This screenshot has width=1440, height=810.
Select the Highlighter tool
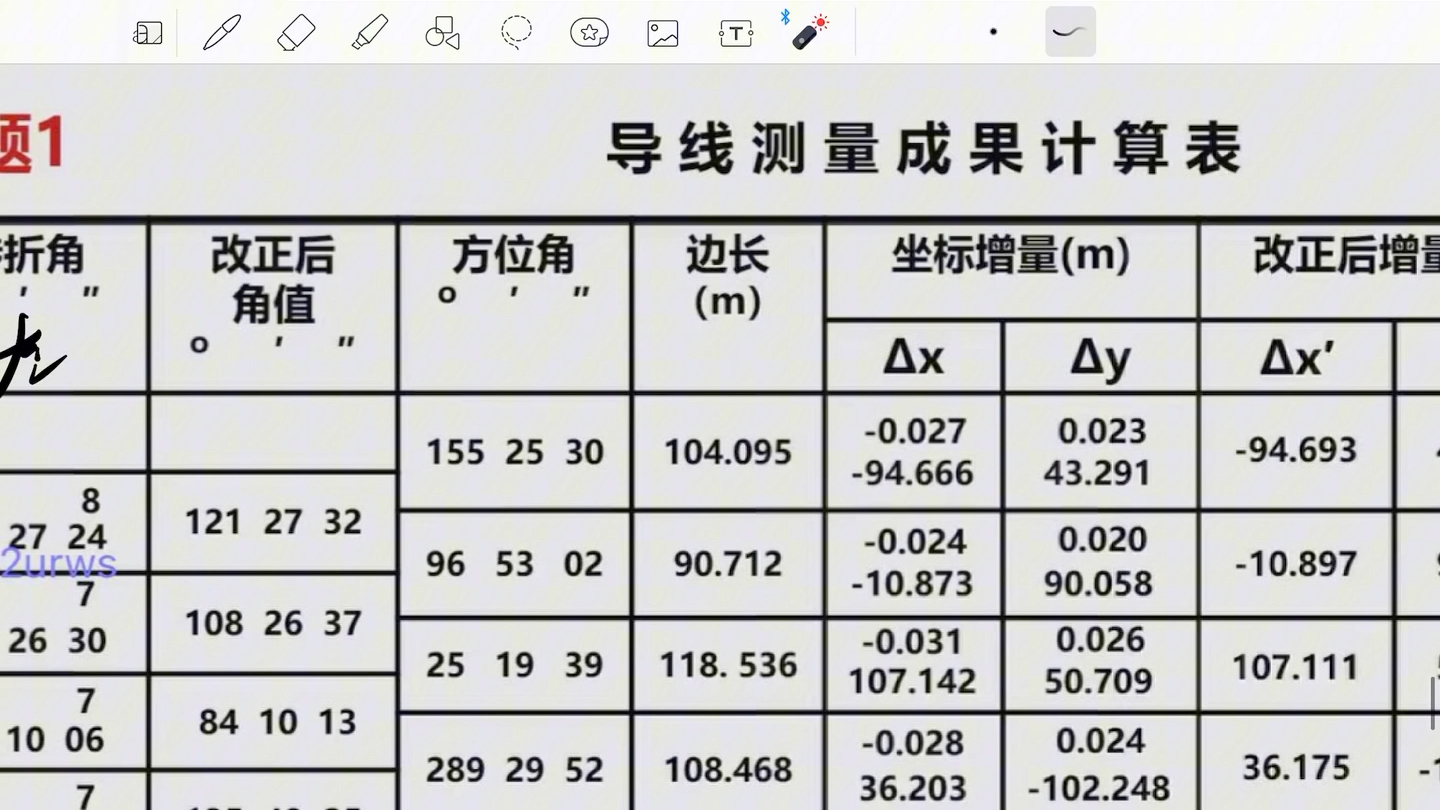[370, 33]
